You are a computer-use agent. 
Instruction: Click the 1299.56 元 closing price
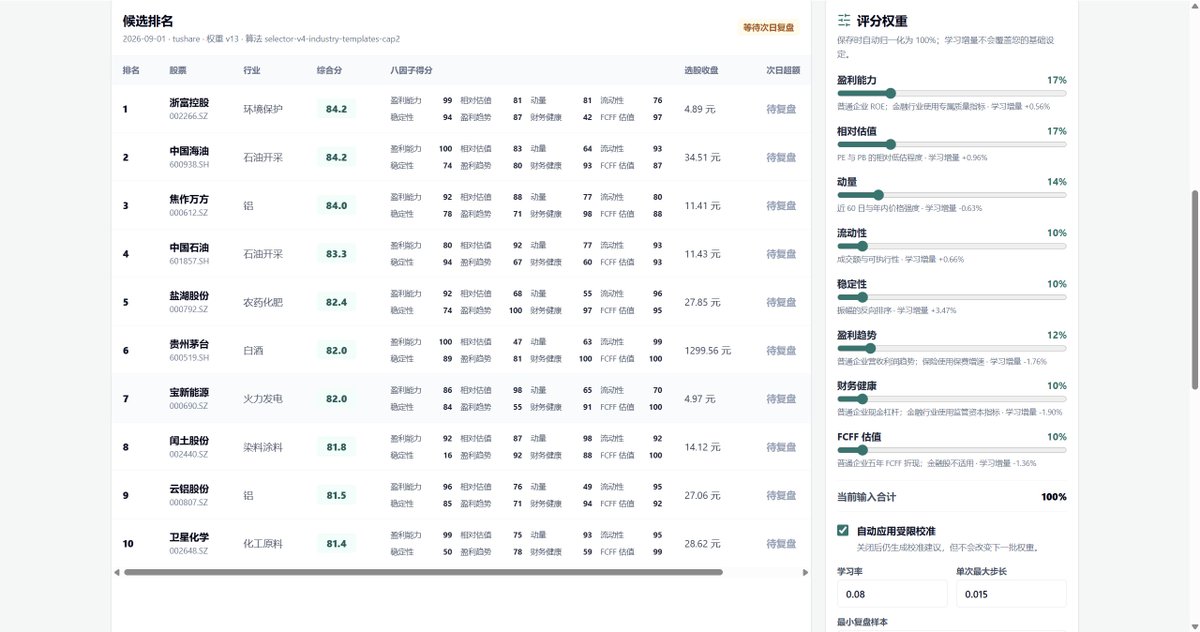tap(708, 351)
